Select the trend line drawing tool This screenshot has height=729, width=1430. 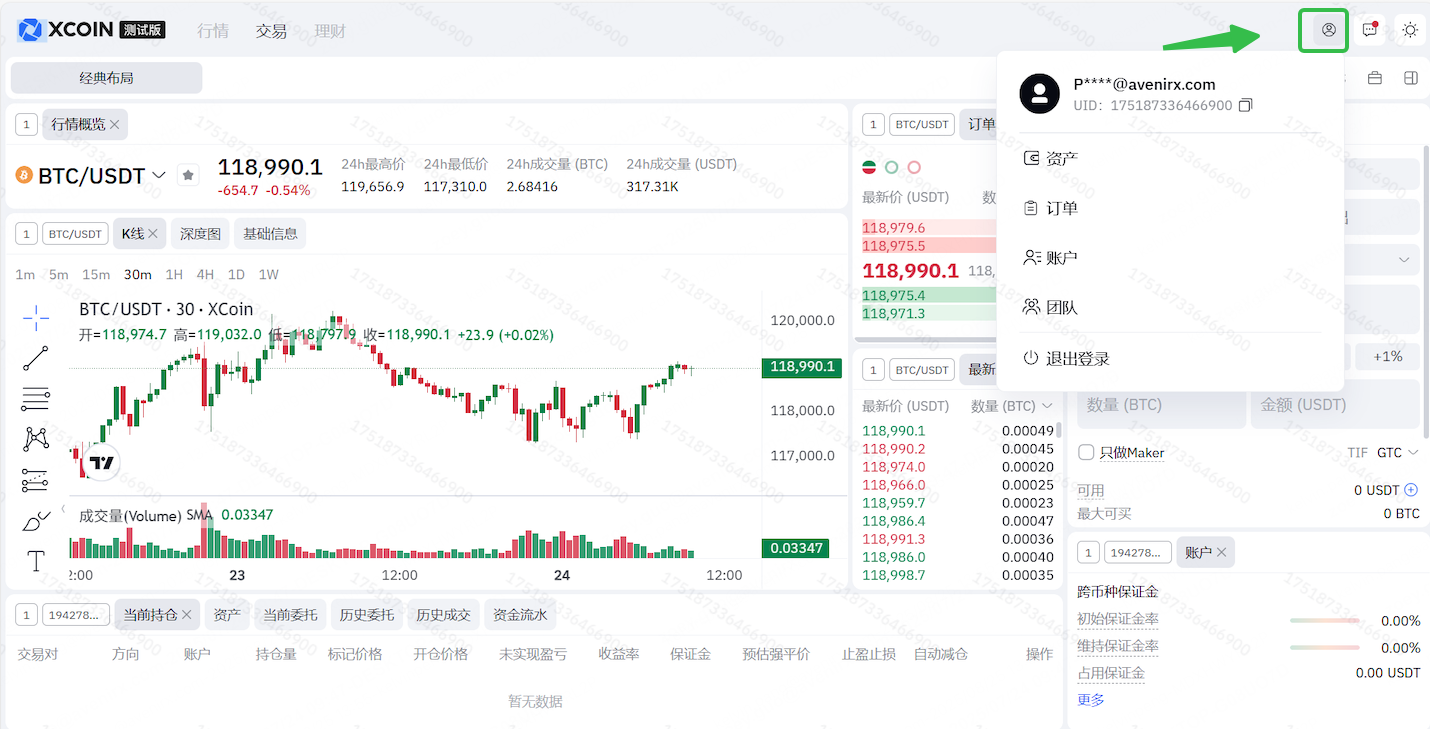[36, 358]
